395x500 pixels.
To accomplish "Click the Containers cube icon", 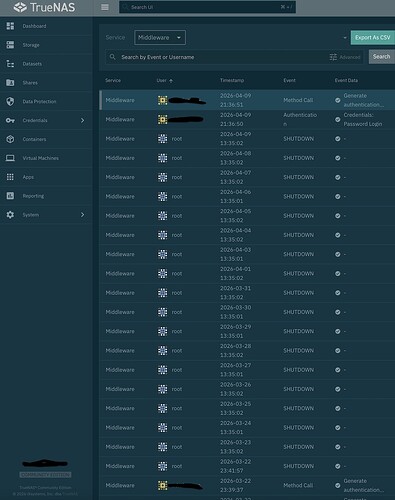I will (x=10, y=139).
